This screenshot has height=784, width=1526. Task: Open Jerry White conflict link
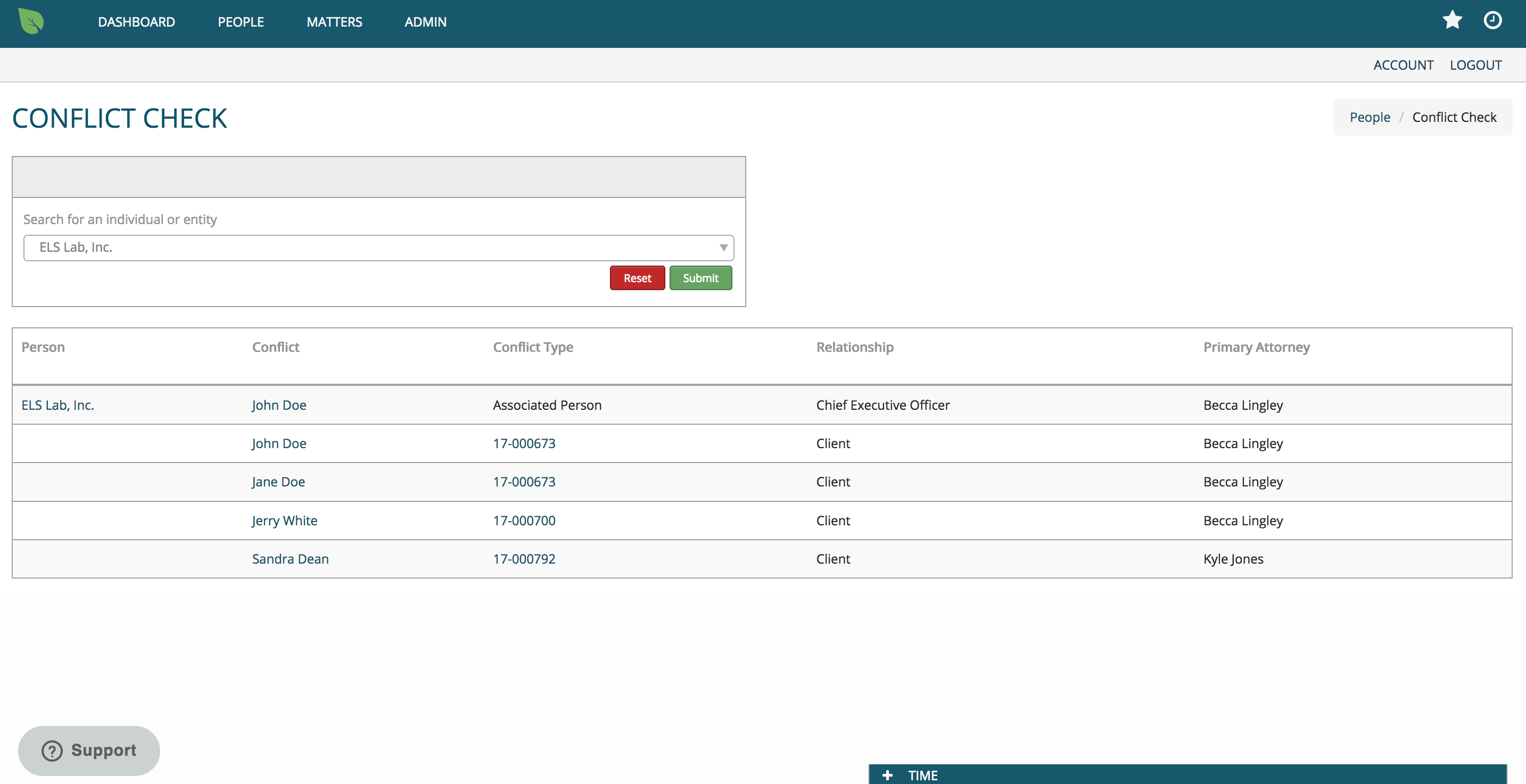click(284, 521)
